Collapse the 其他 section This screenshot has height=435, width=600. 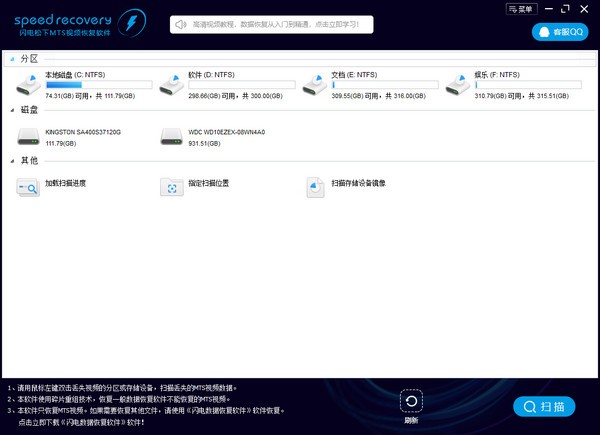tap(12, 160)
